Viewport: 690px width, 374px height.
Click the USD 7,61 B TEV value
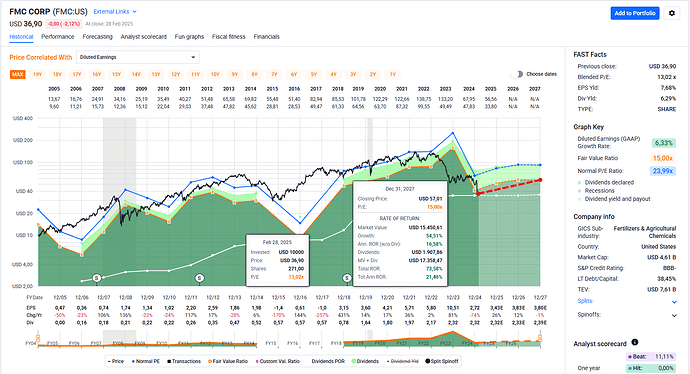click(x=661, y=290)
